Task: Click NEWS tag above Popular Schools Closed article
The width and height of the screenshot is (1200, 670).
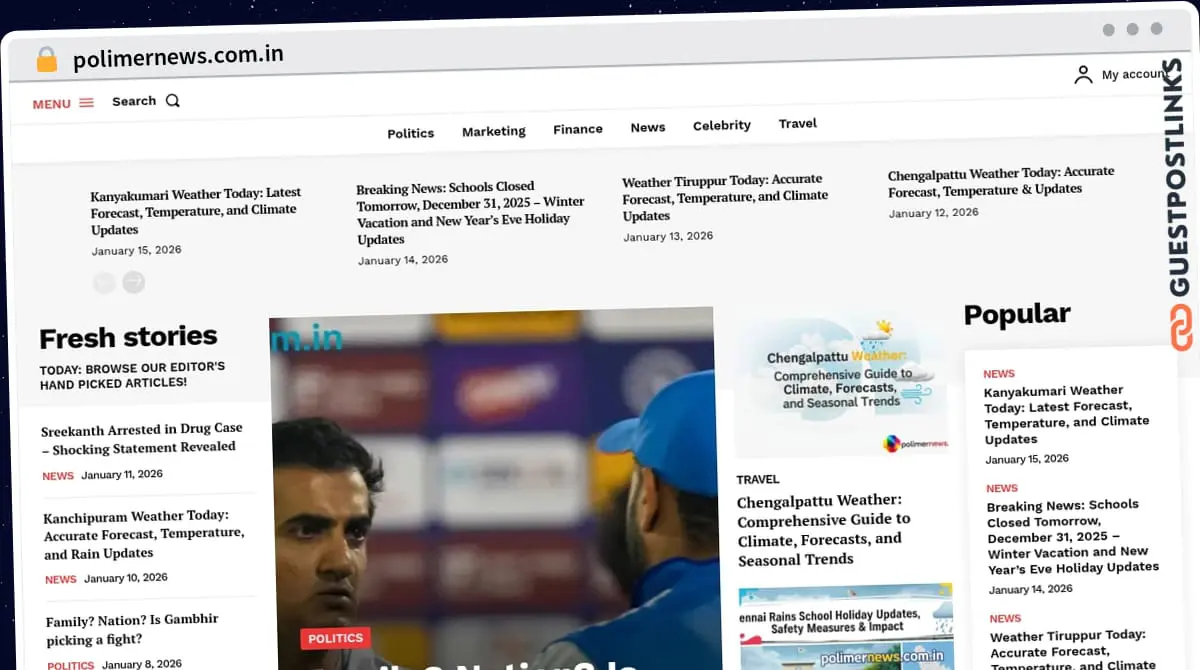Action: pos(1002,489)
